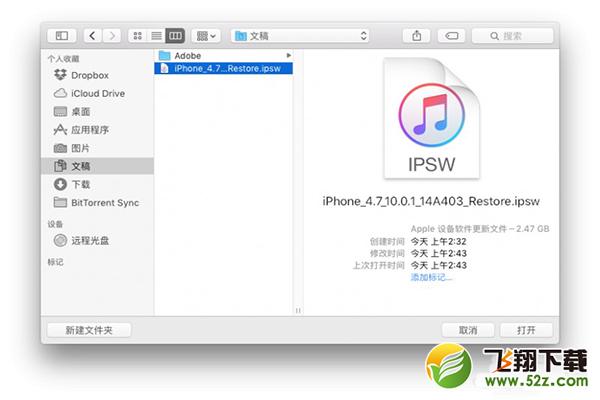Screen dimensions: 600x400
Task: Open the 文稿 location popup menu
Action: pyautogui.click(x=300, y=36)
